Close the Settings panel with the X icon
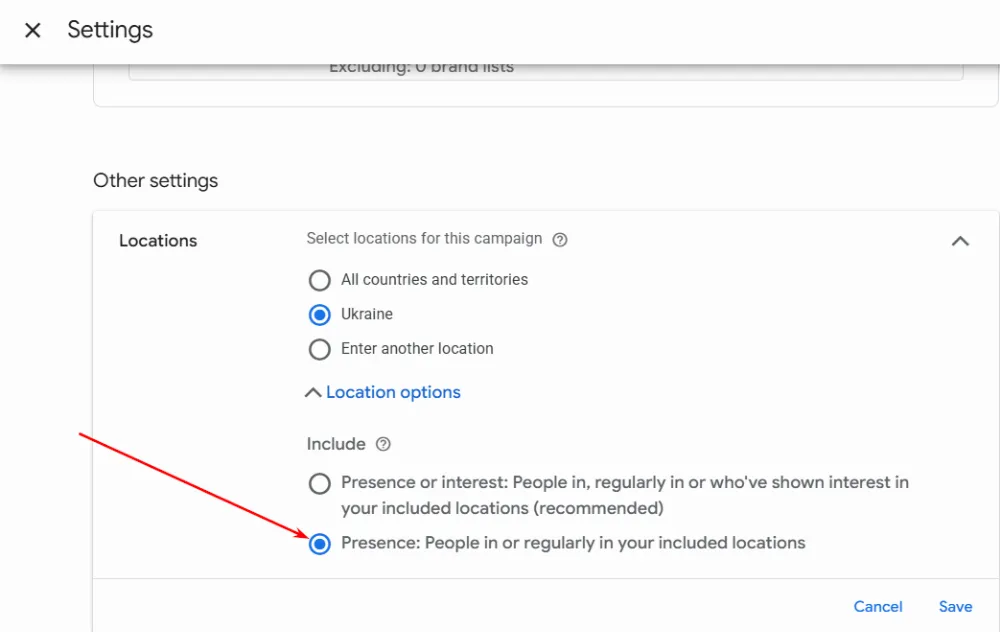1000x632 pixels. (x=33, y=30)
